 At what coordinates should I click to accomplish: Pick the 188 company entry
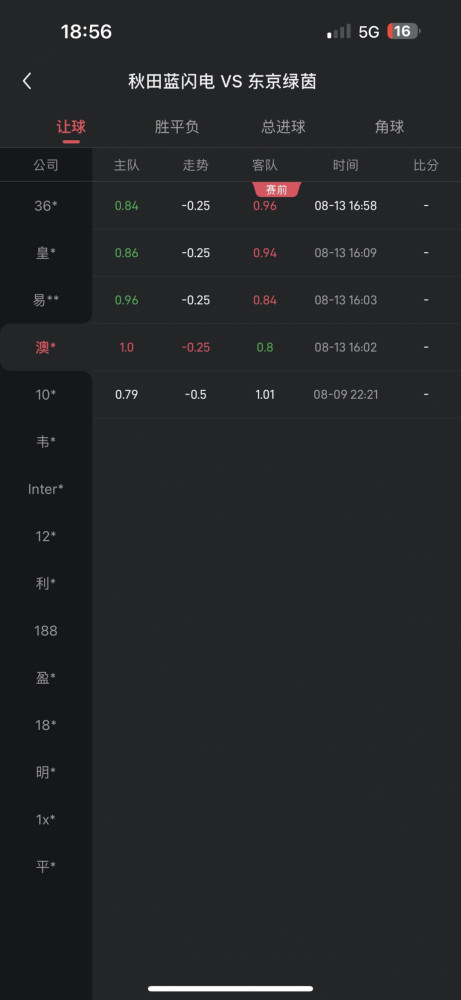(46, 631)
